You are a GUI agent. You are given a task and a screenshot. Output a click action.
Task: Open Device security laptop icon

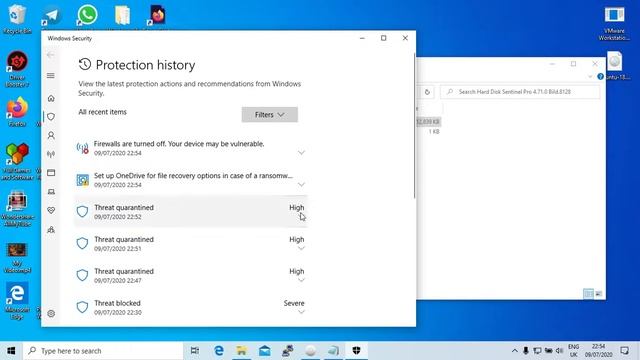pyautogui.click(x=51, y=191)
